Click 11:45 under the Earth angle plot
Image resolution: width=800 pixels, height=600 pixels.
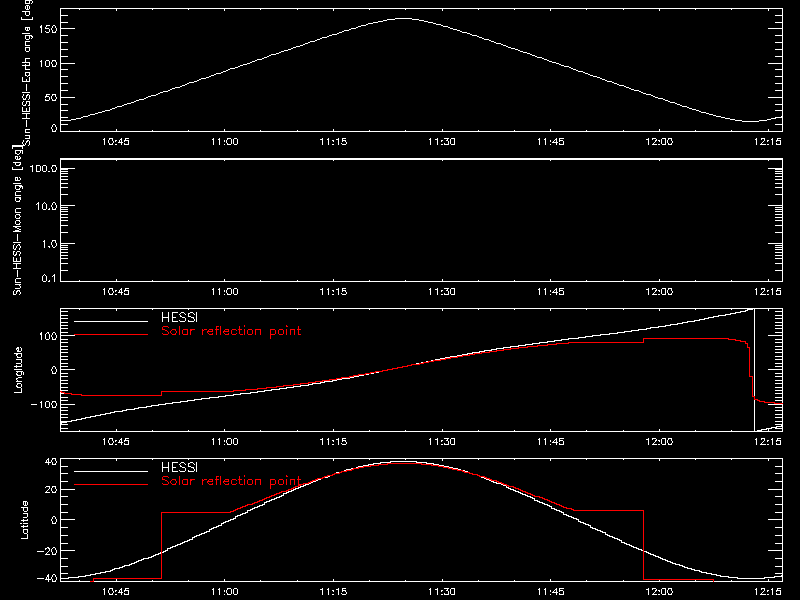tap(551, 142)
